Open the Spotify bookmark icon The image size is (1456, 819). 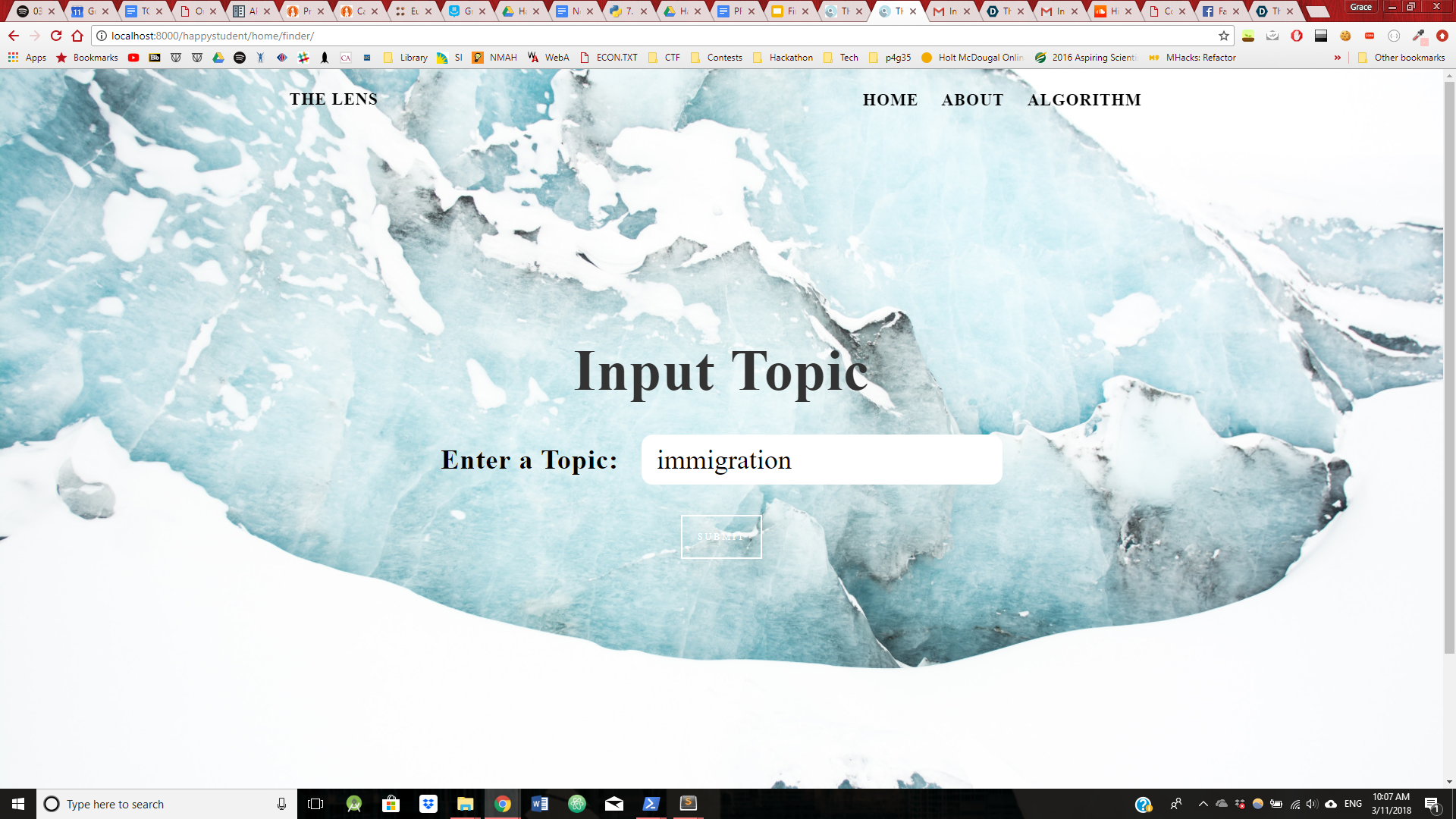tap(240, 58)
